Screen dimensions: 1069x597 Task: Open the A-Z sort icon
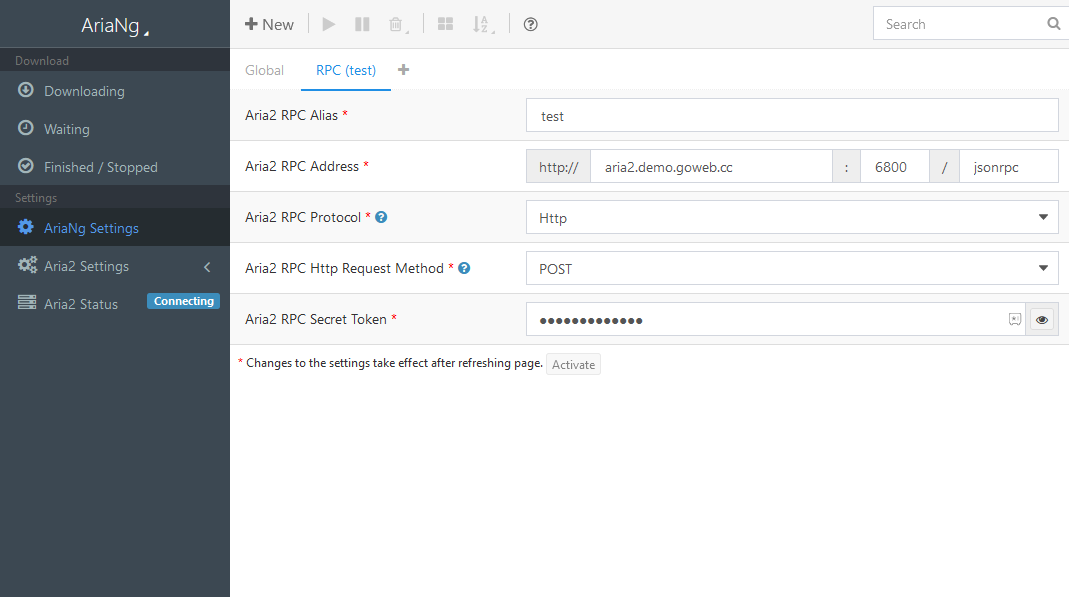click(x=482, y=23)
